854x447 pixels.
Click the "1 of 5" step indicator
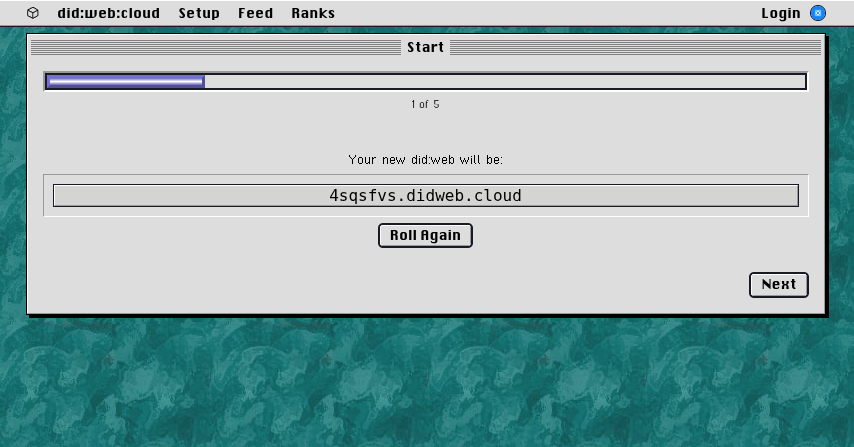point(425,104)
